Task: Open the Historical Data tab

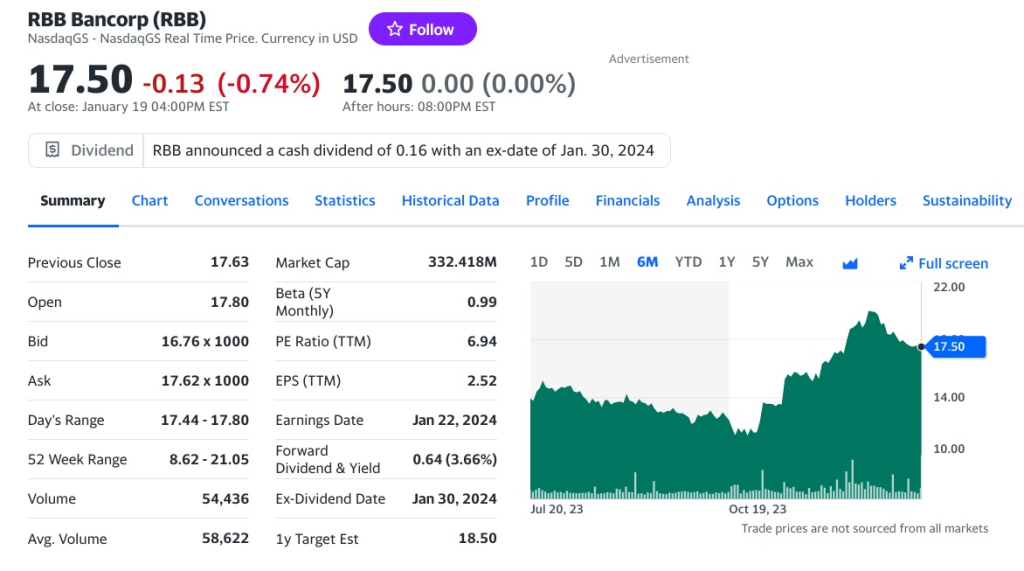Action: coord(450,201)
